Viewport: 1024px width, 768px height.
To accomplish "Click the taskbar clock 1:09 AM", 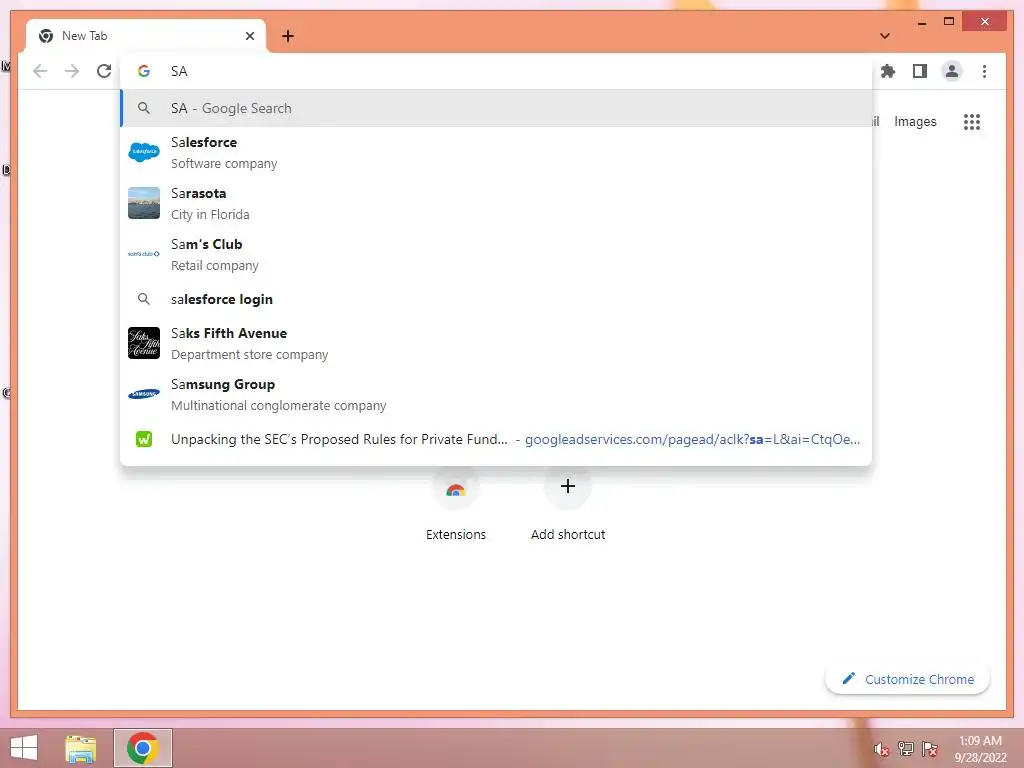I will [980, 741].
